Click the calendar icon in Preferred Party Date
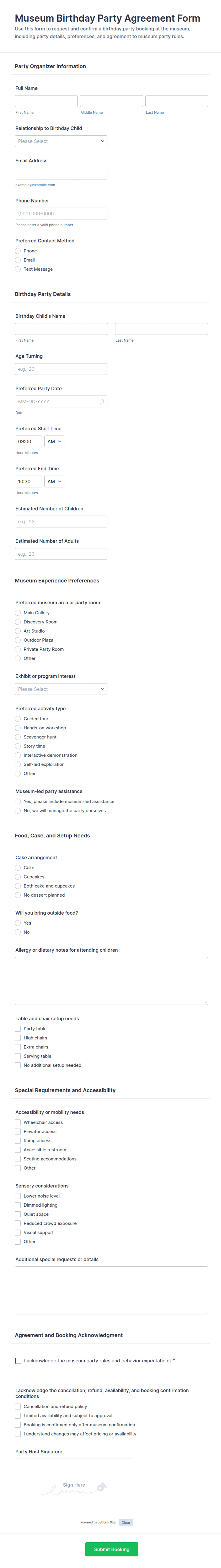The image size is (221, 1568). (x=102, y=402)
